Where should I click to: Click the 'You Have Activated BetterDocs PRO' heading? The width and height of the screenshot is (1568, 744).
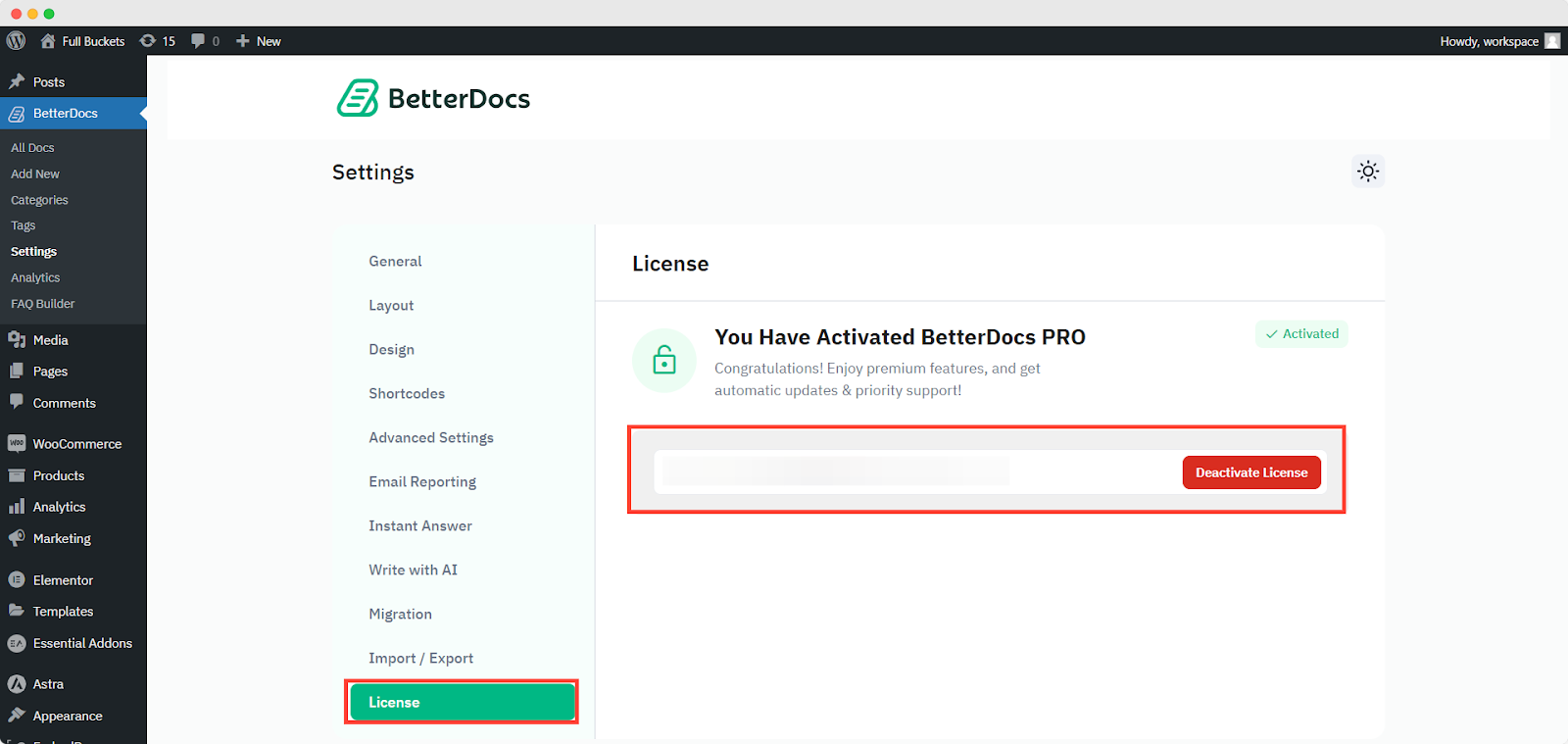coord(900,337)
